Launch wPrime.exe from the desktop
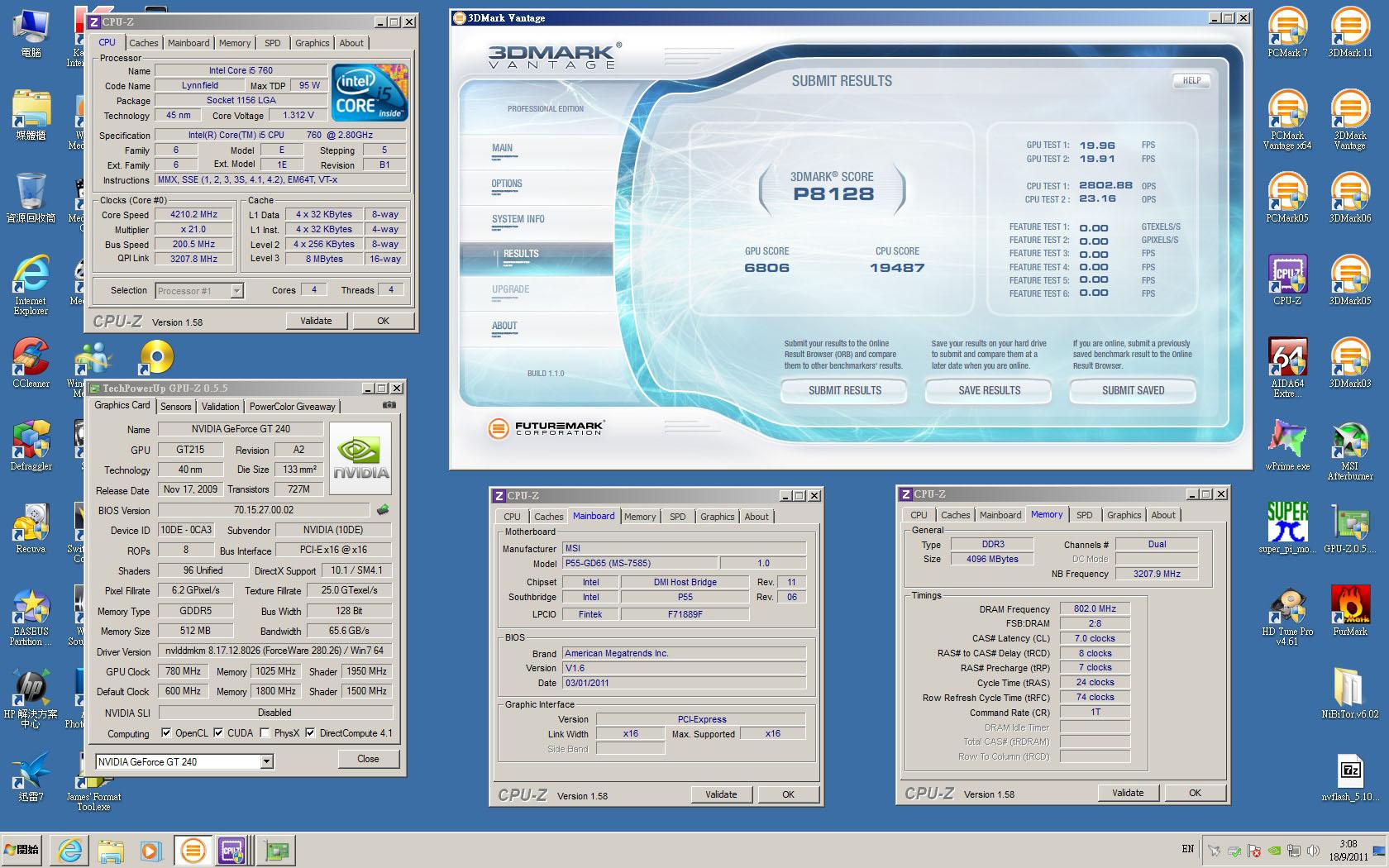This screenshot has height=868, width=1389. pos(1287,446)
